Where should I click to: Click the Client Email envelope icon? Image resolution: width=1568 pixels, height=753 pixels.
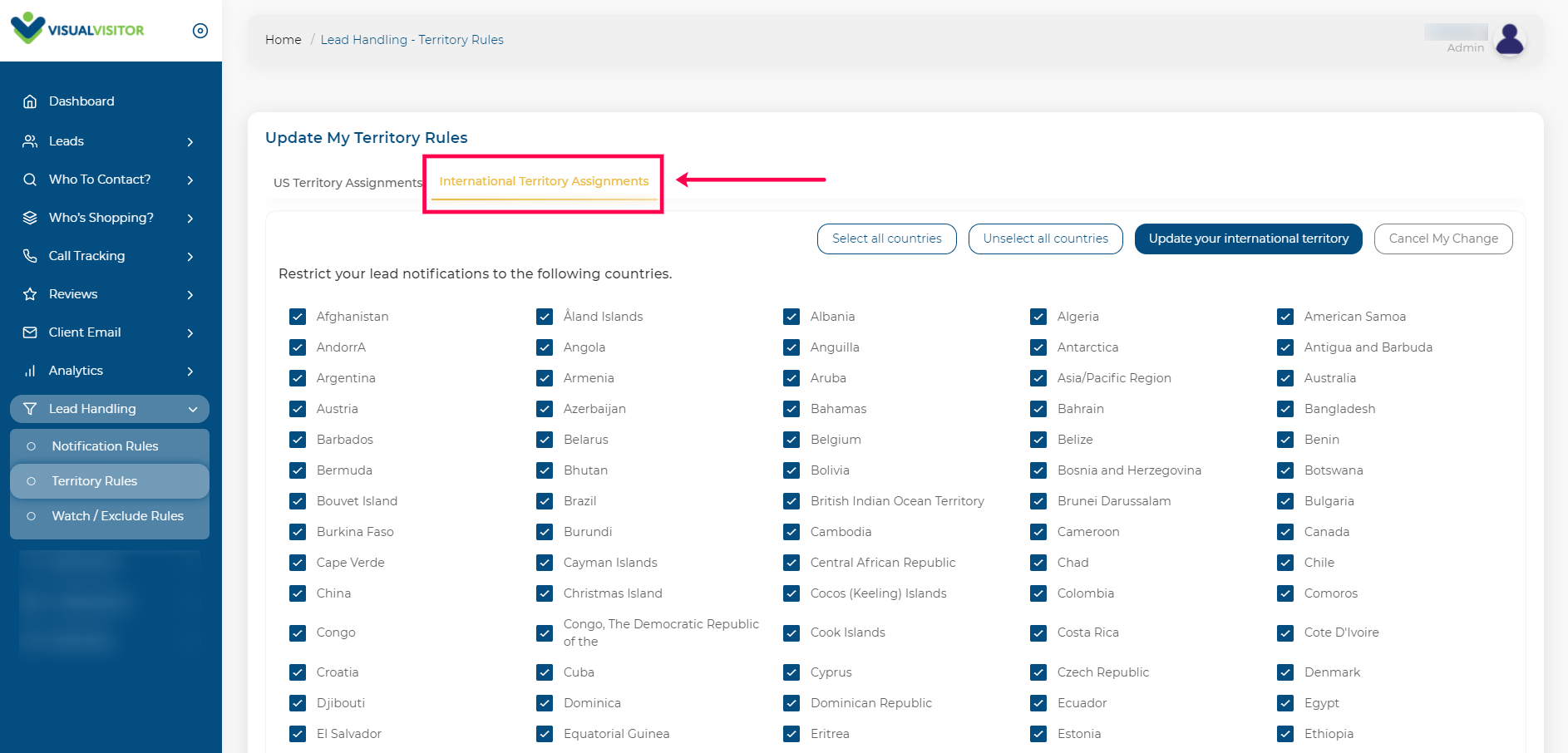30,332
